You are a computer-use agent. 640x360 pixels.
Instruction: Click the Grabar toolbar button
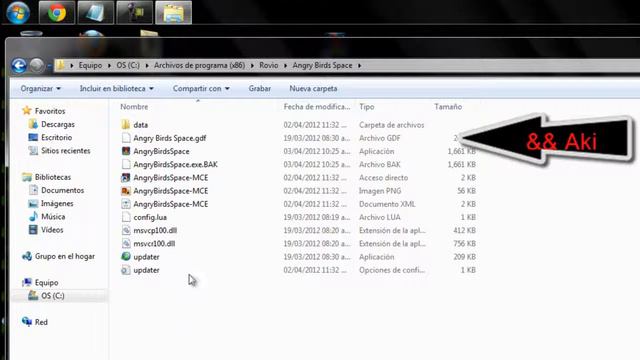[x=260, y=89]
